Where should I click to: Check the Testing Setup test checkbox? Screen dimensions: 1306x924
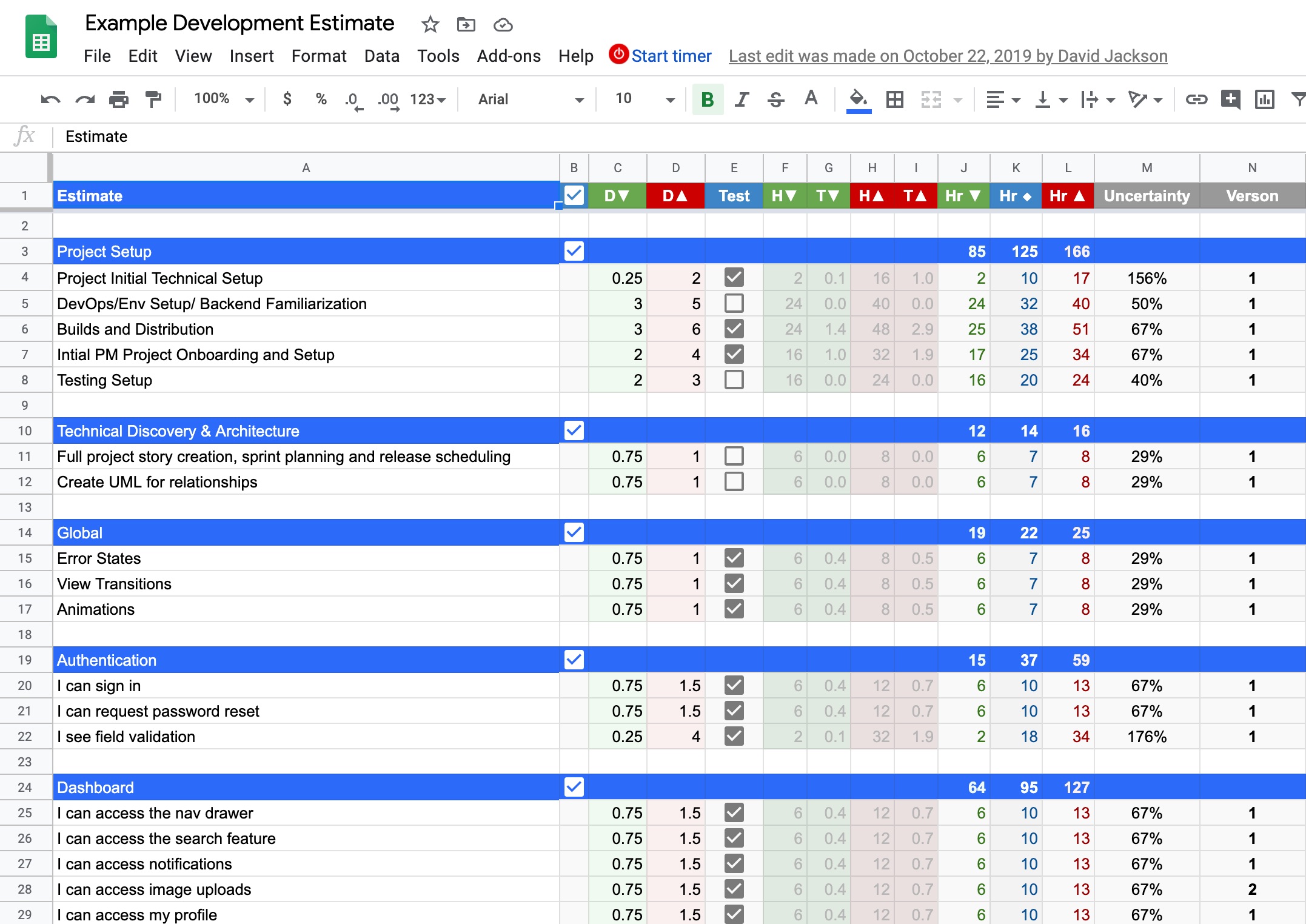pos(734,380)
